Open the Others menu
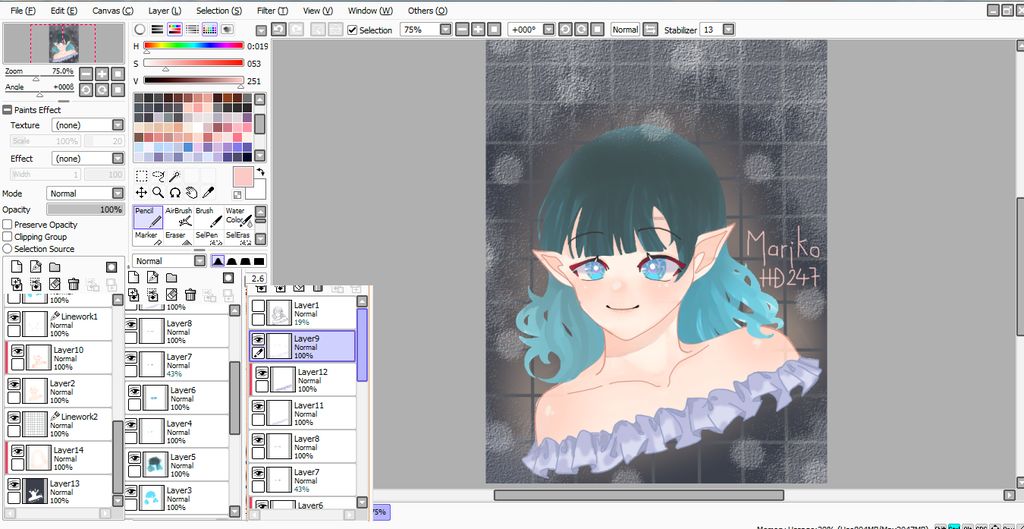 tap(428, 10)
